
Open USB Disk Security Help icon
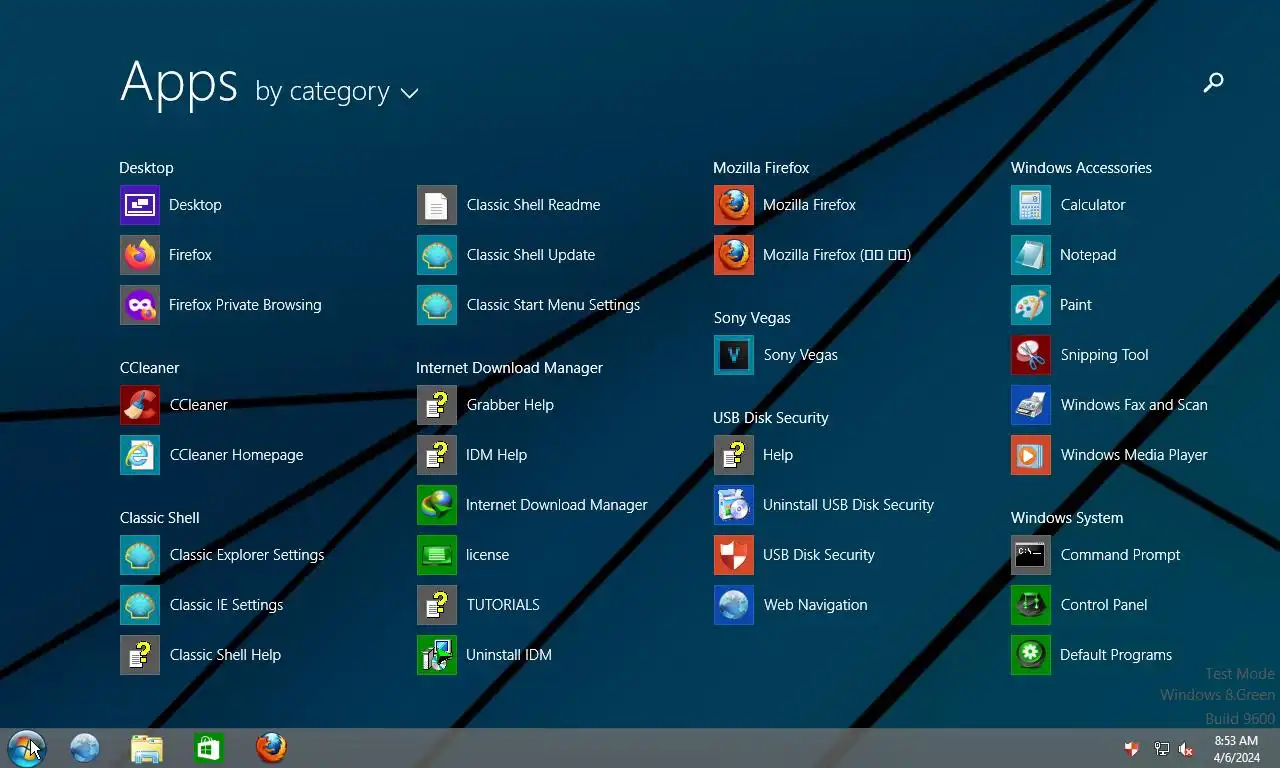(734, 455)
